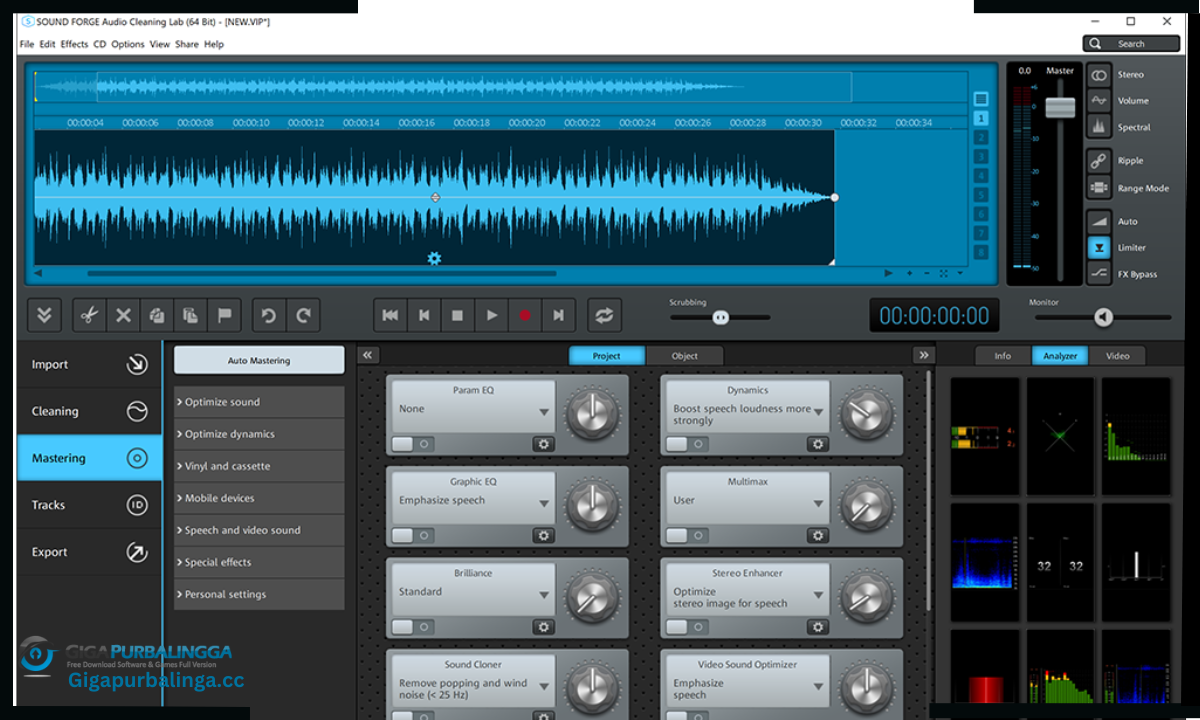Jump to the start of the project
This screenshot has width=1200, height=720.
click(x=390, y=315)
